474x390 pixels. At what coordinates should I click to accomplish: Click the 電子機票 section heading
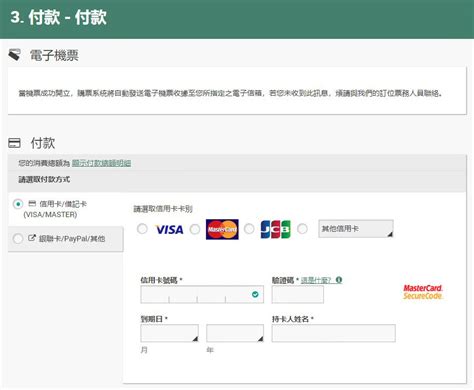54,55
